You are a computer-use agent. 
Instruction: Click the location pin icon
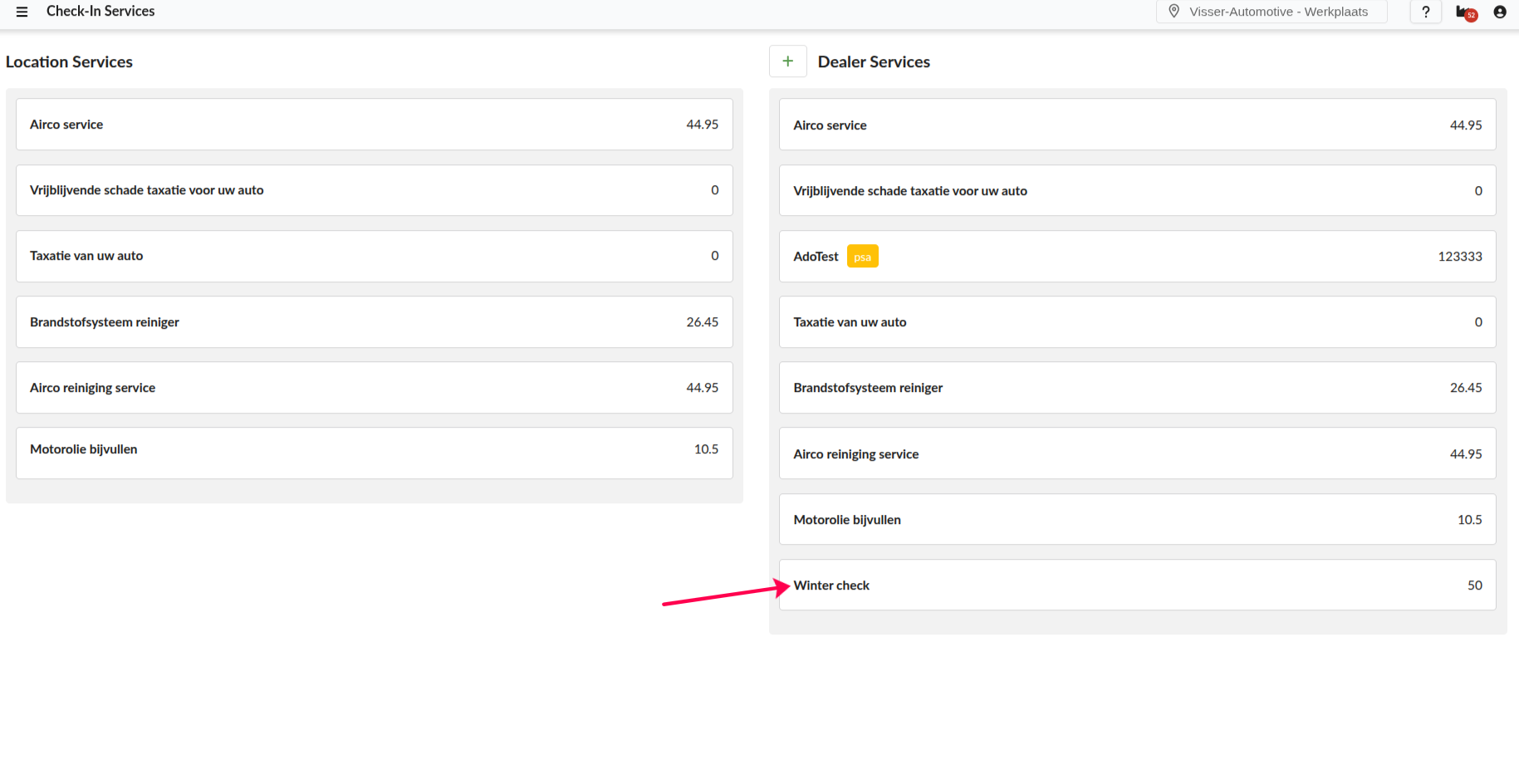click(x=1174, y=12)
